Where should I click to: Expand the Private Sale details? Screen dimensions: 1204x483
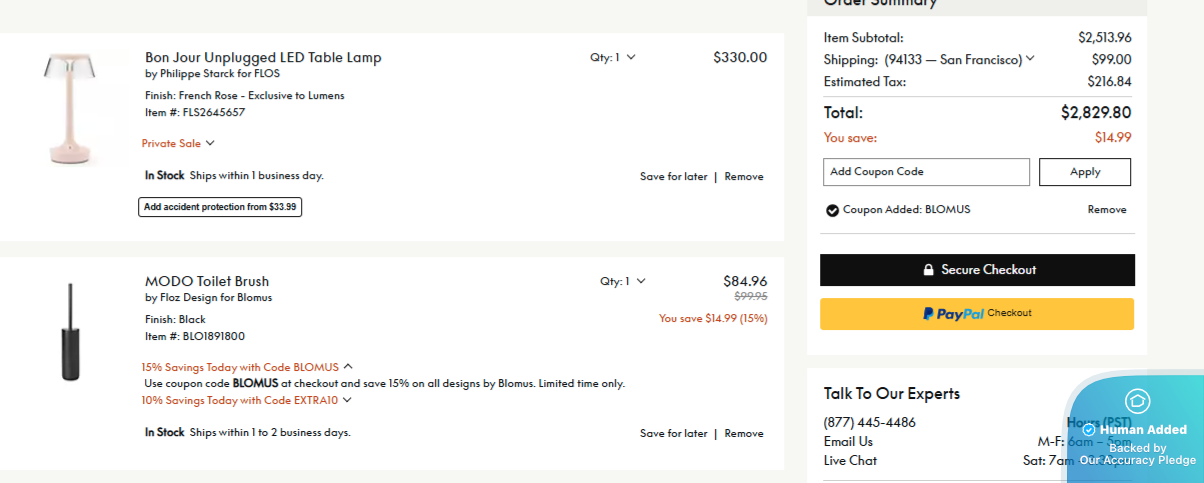[x=178, y=144]
